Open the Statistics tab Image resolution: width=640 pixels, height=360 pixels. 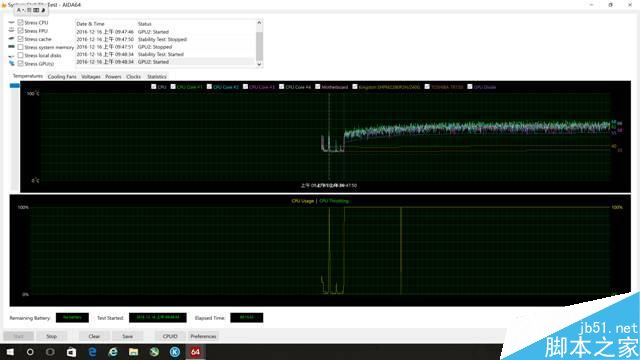(x=157, y=77)
